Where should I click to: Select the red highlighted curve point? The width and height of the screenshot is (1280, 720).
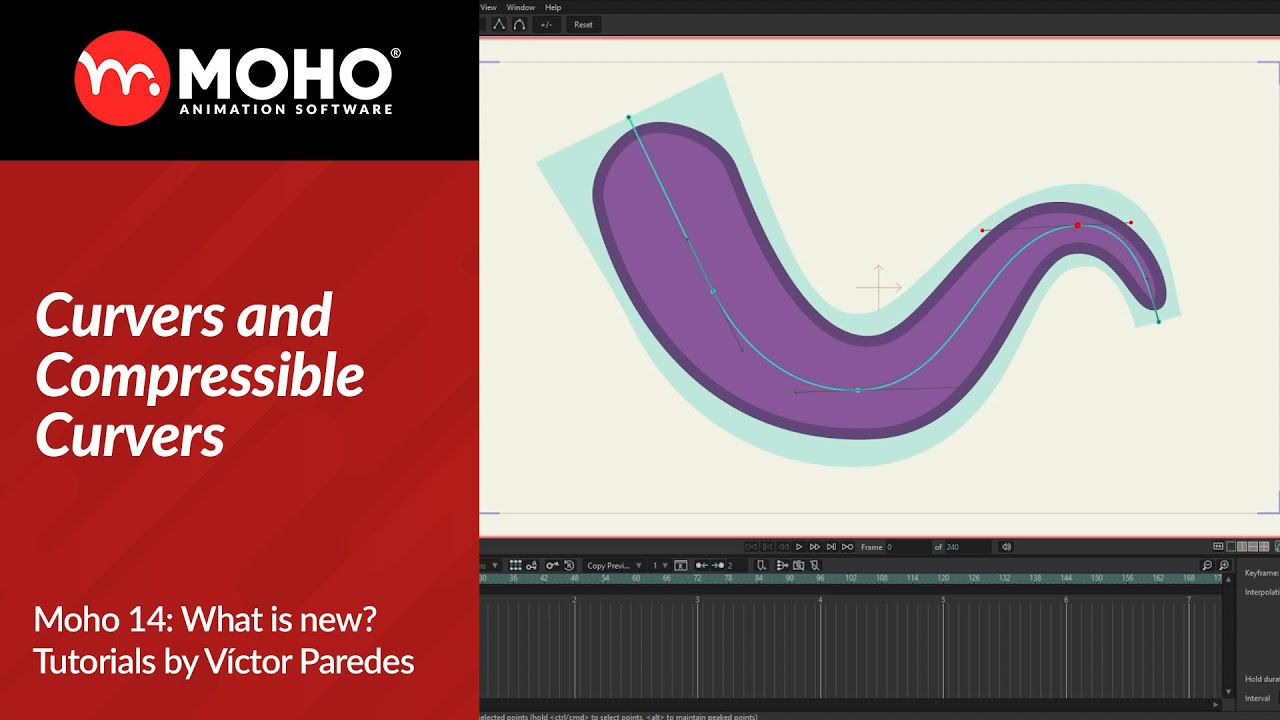tap(1077, 226)
